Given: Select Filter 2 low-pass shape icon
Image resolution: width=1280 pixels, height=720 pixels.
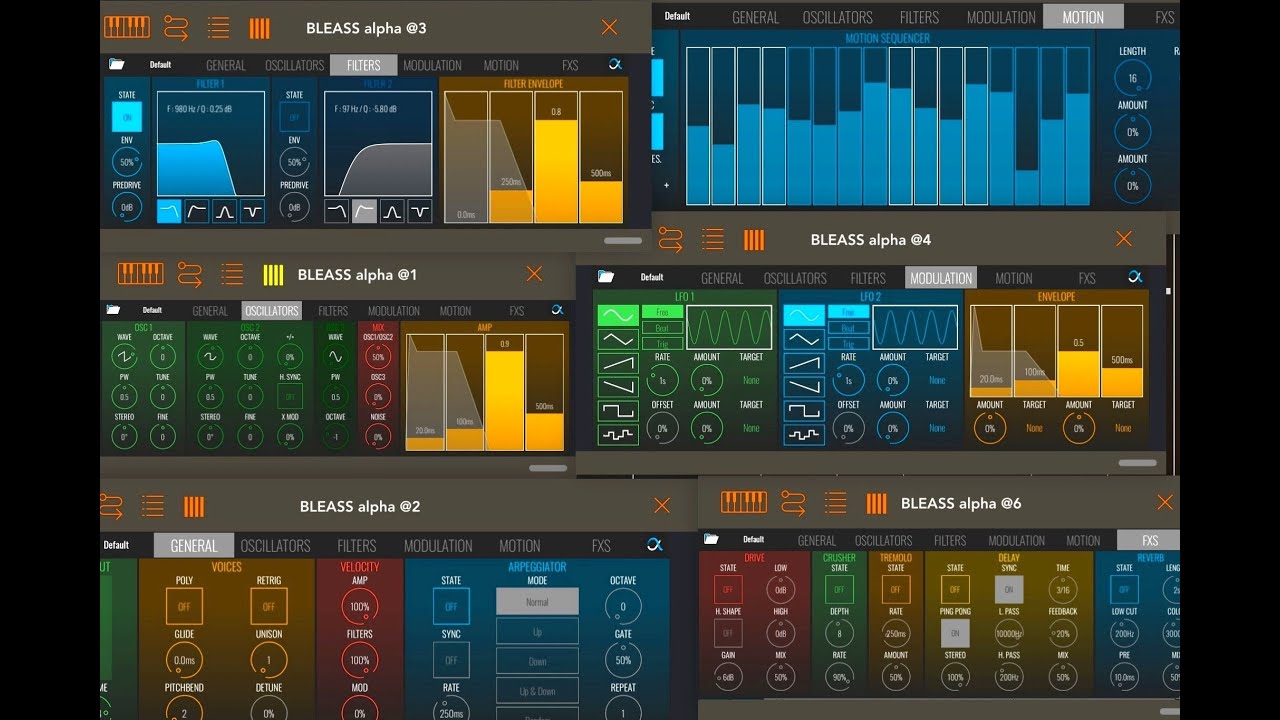Looking at the screenshot, I should point(337,211).
